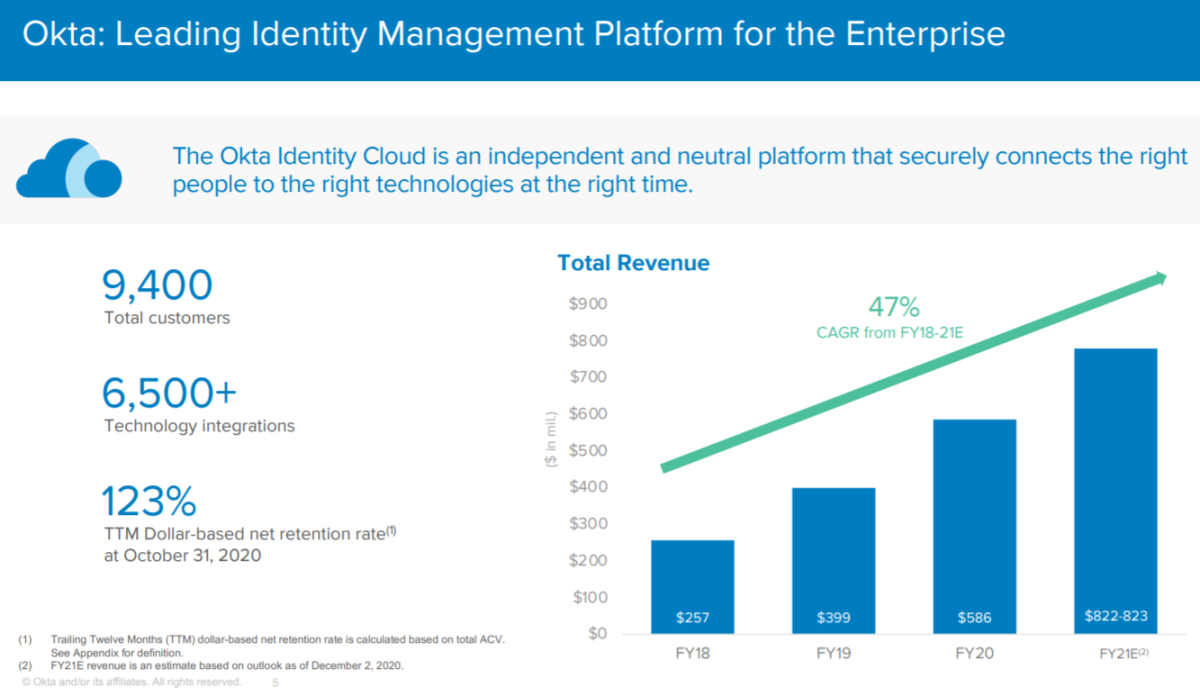Click the $900 y-axis label
The height and width of the screenshot is (696, 1200).
(x=588, y=304)
